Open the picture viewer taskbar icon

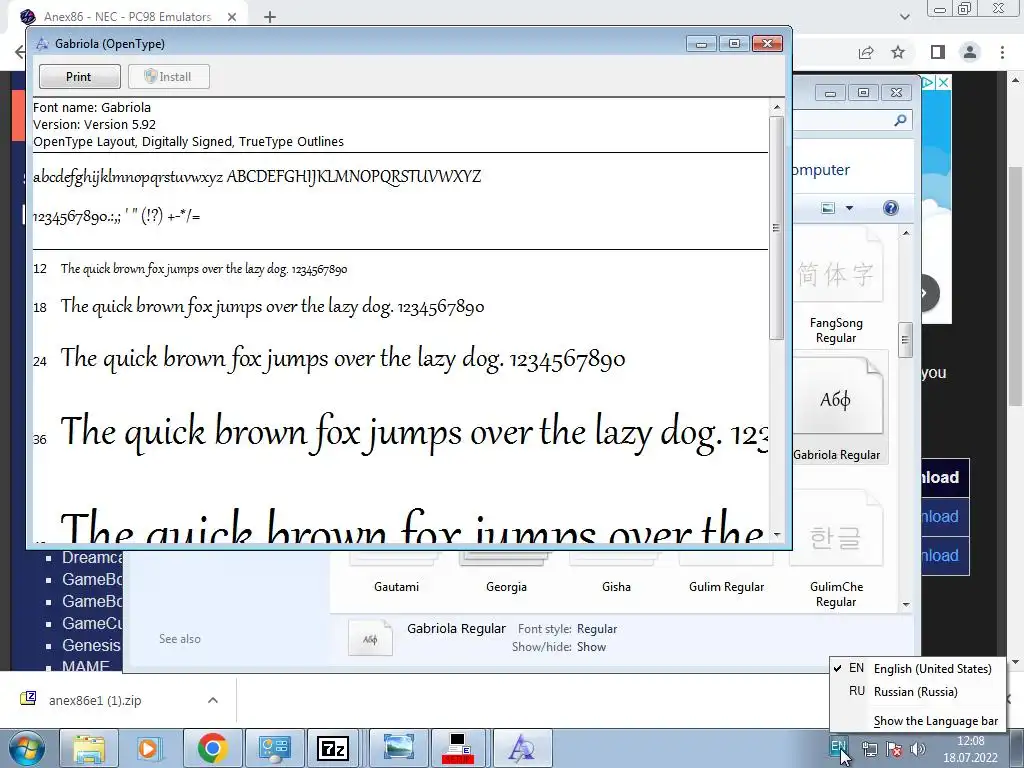pos(398,748)
